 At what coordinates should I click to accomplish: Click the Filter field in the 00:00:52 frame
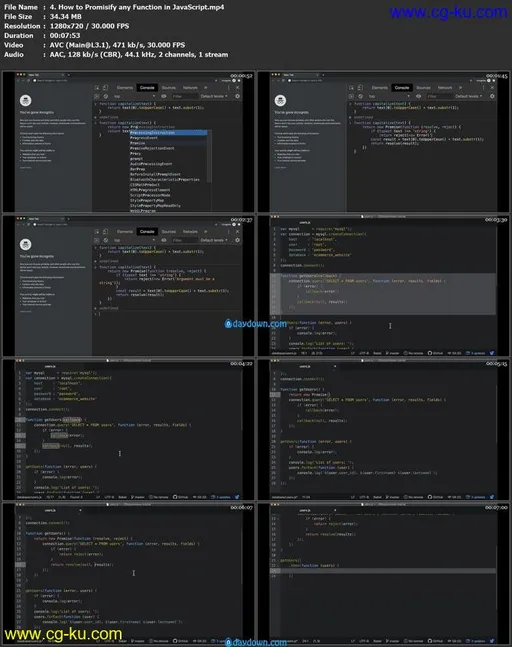tap(184, 96)
